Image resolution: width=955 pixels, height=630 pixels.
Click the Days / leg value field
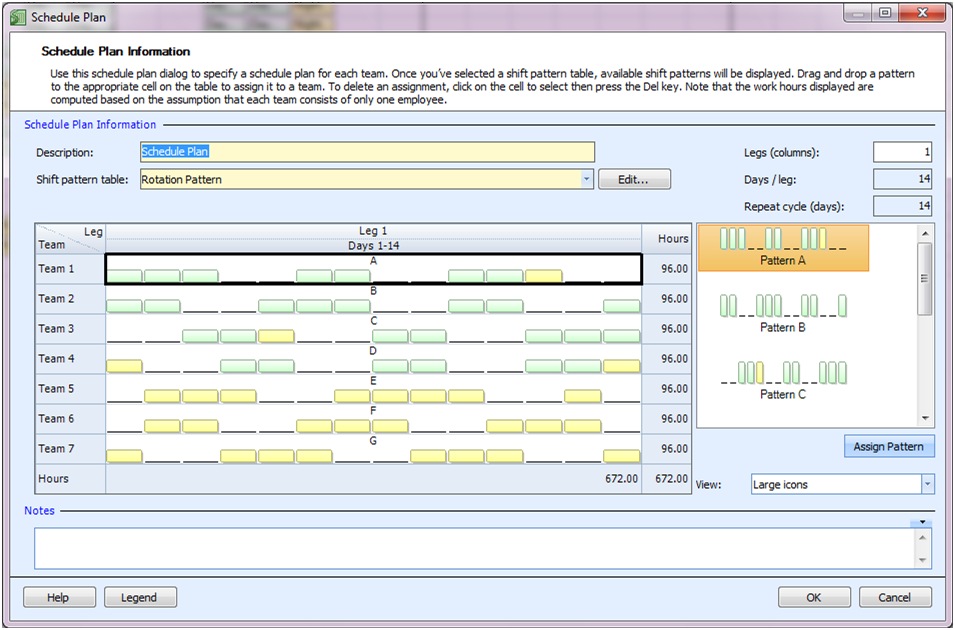tap(902, 179)
